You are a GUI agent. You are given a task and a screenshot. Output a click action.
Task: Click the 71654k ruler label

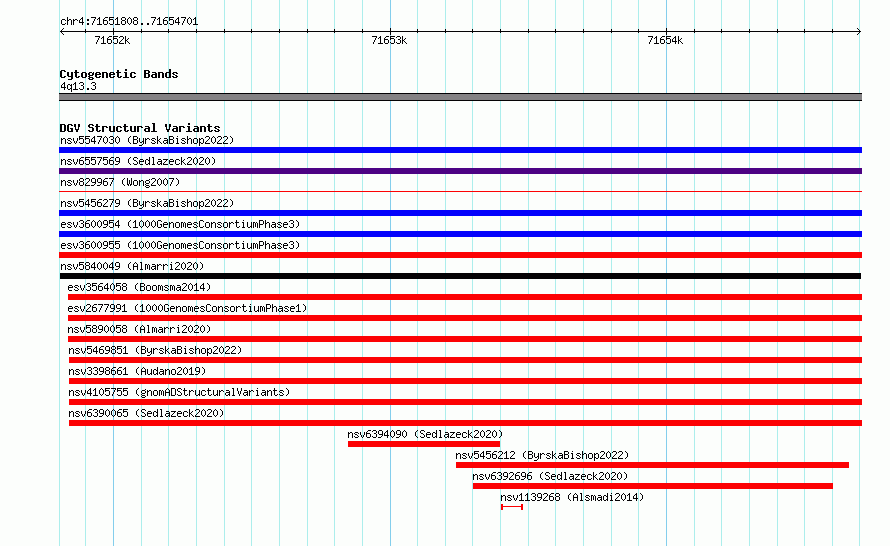pos(665,40)
